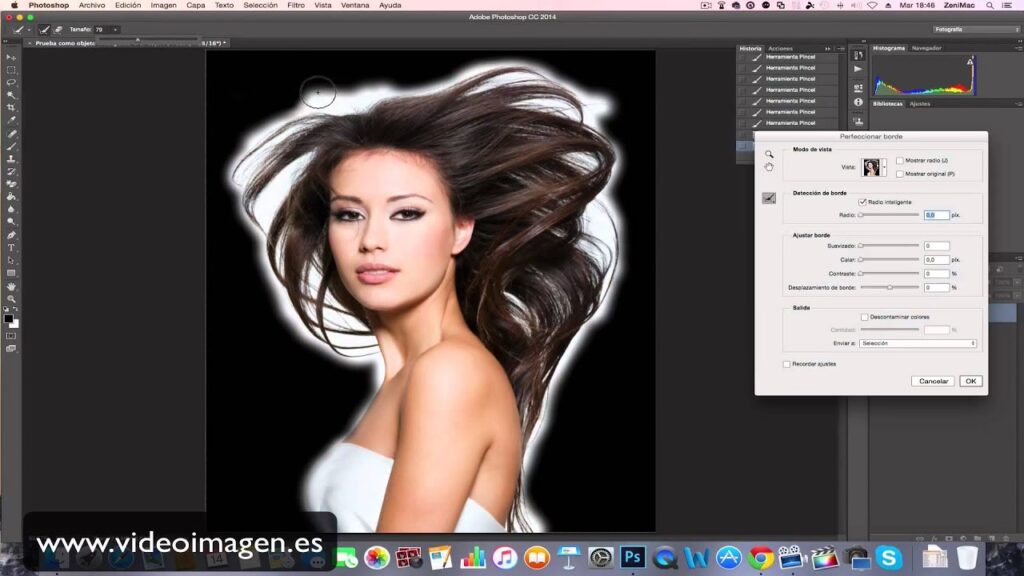Disable the Radio inteligente checkbox
This screenshot has height=576, width=1024.
(862, 202)
